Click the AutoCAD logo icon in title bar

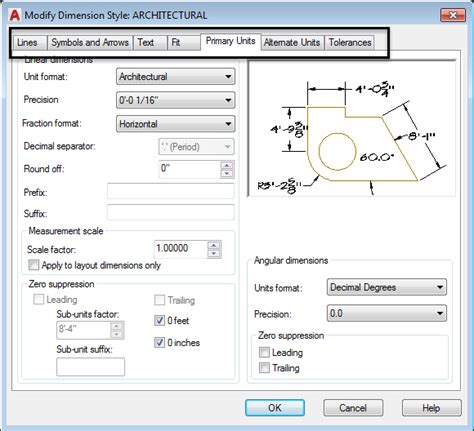(x=14, y=15)
